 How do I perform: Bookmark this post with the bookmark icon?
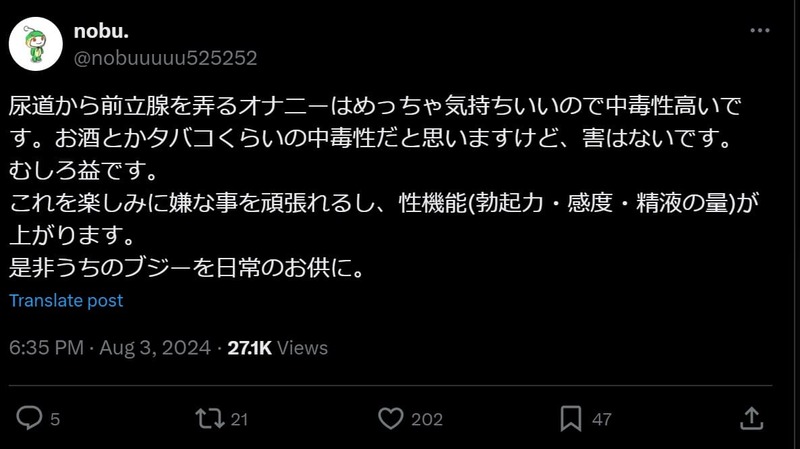pyautogui.click(x=571, y=418)
